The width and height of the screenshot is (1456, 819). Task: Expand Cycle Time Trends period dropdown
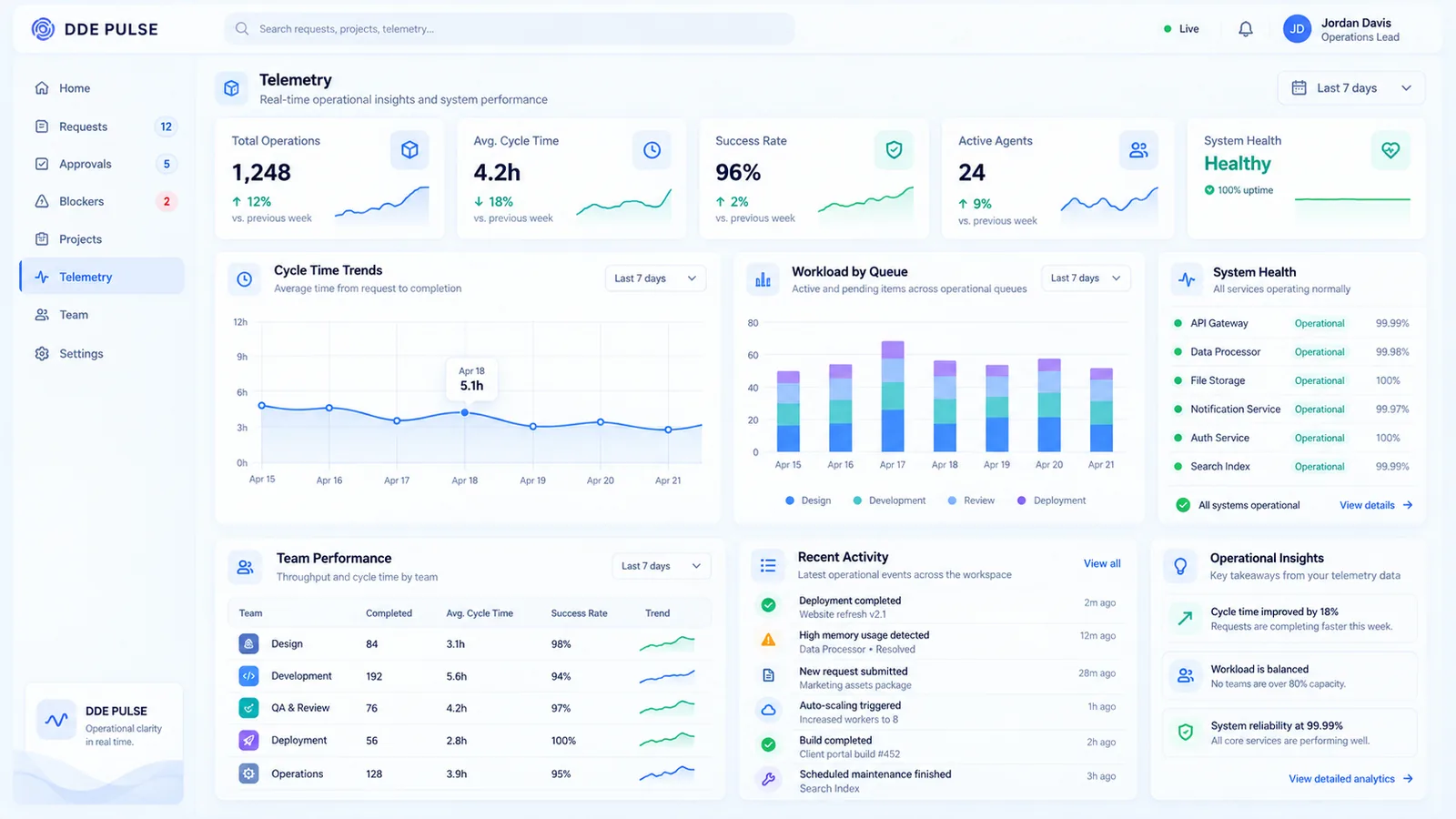[655, 278]
